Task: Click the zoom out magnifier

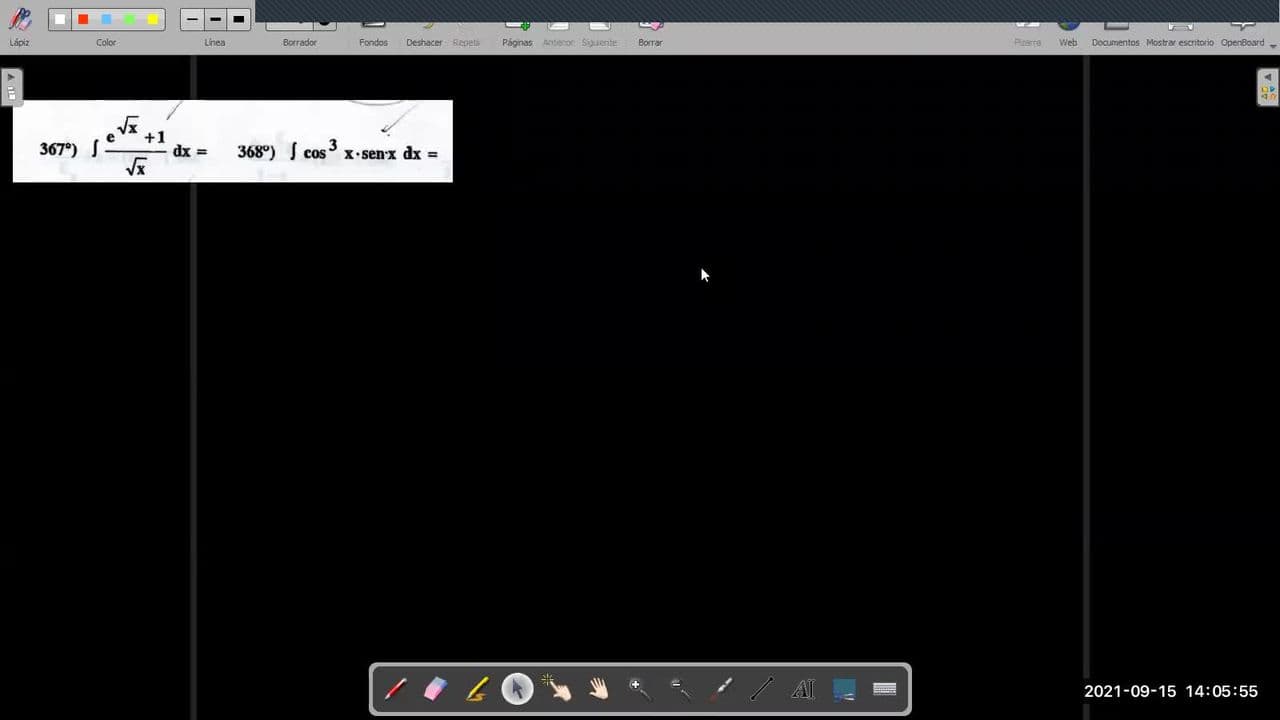Action: [x=680, y=689]
